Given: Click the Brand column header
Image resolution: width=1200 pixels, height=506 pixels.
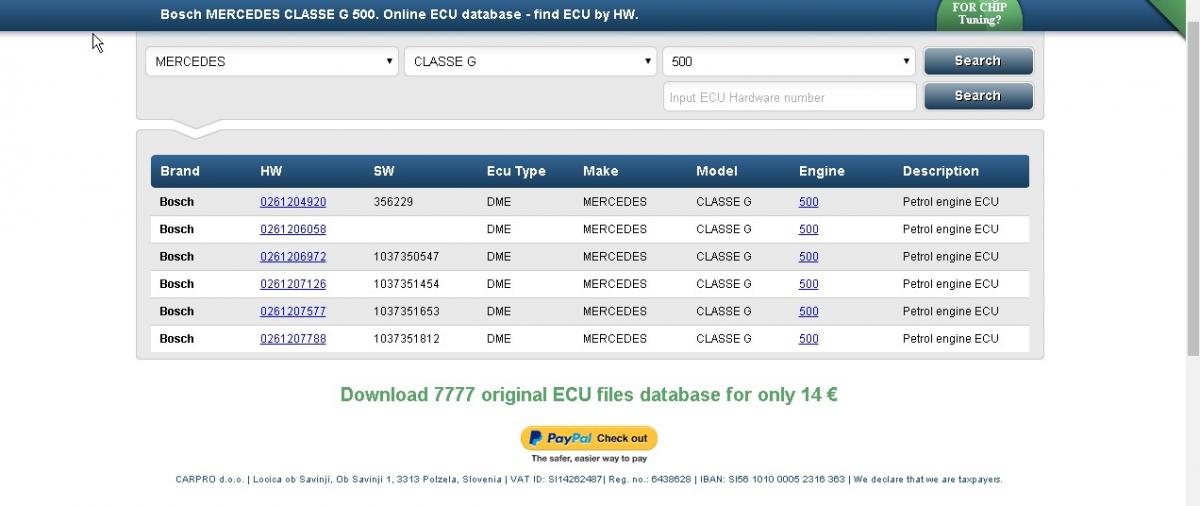Looking at the screenshot, I should (180, 171).
